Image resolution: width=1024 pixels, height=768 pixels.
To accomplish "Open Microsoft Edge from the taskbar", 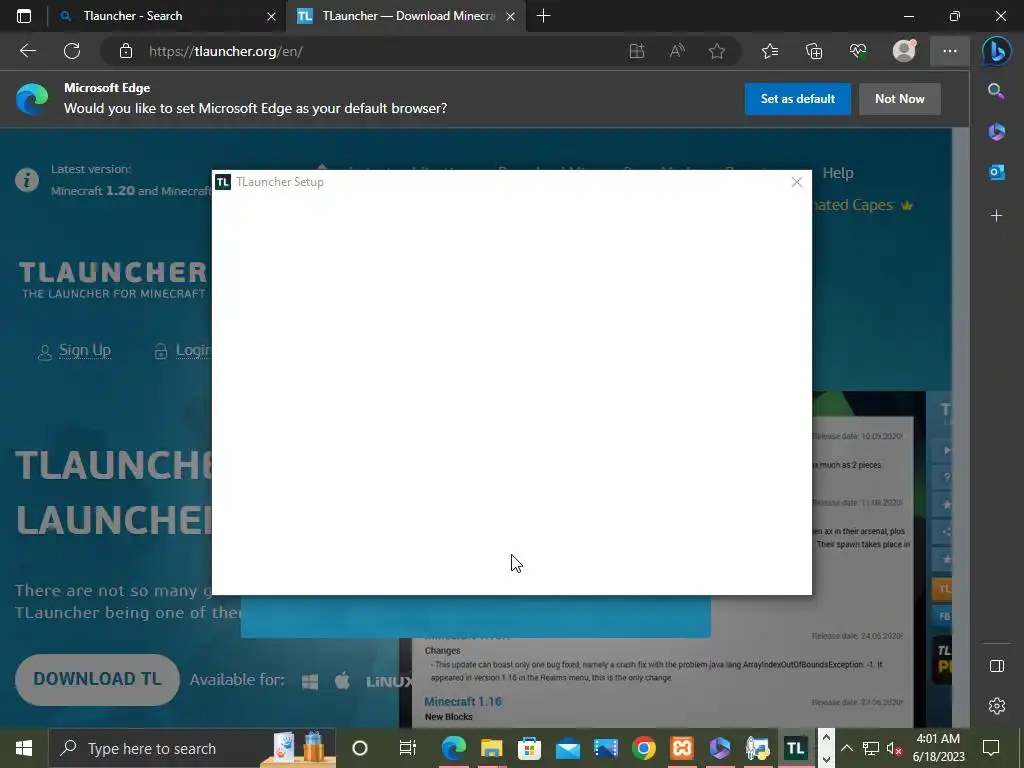I will (x=453, y=748).
